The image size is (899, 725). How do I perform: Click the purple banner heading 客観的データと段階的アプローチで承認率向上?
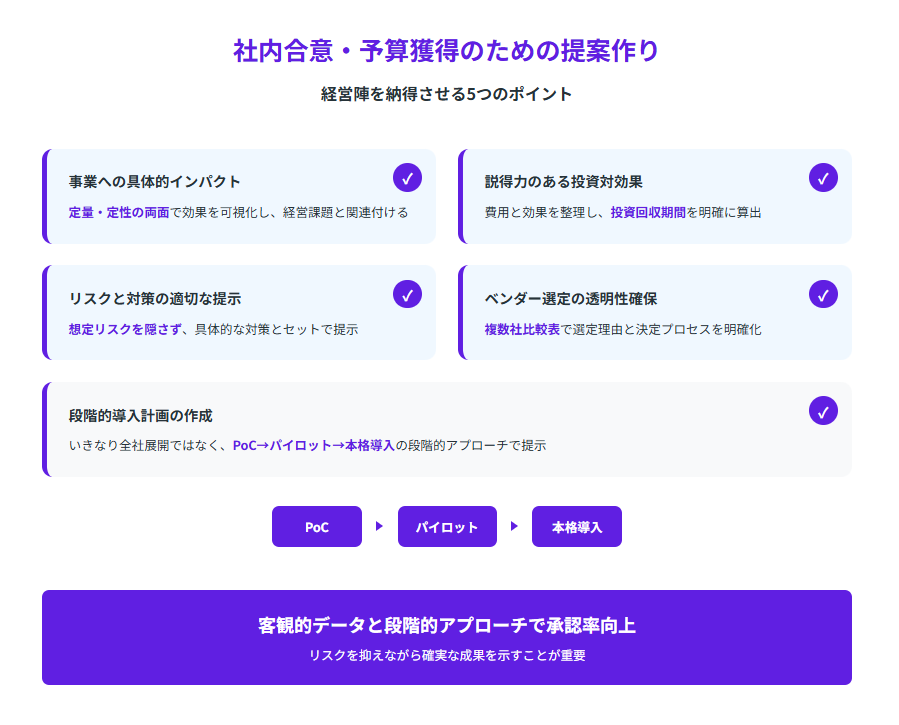click(446, 626)
